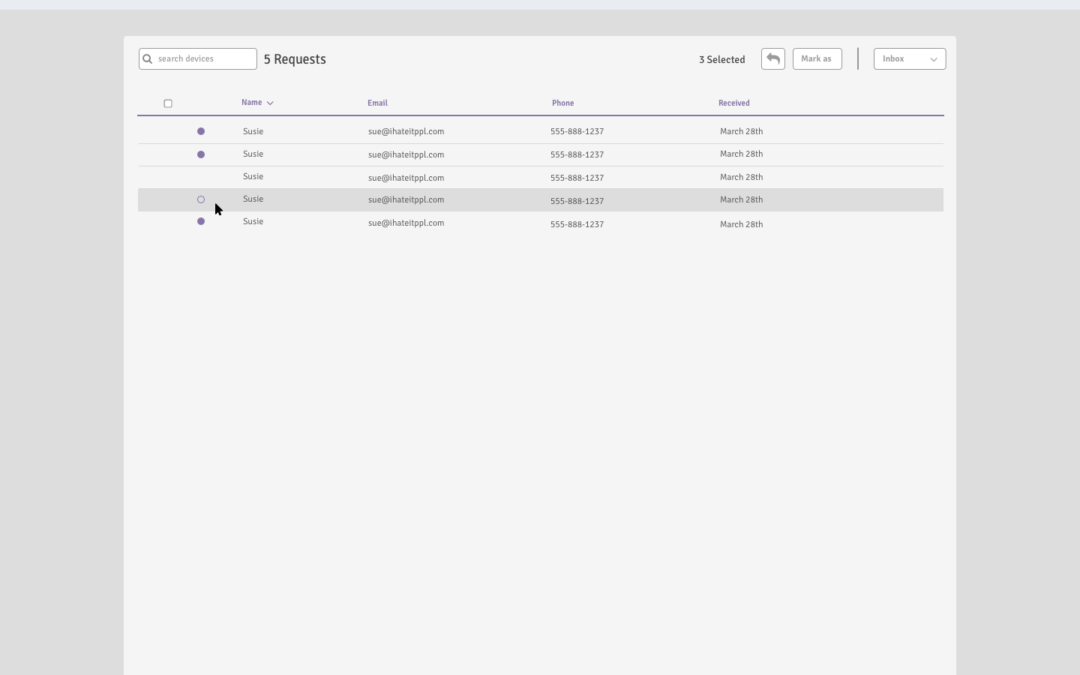Open the top Susie request row
The image size is (1080, 675).
click(x=541, y=131)
